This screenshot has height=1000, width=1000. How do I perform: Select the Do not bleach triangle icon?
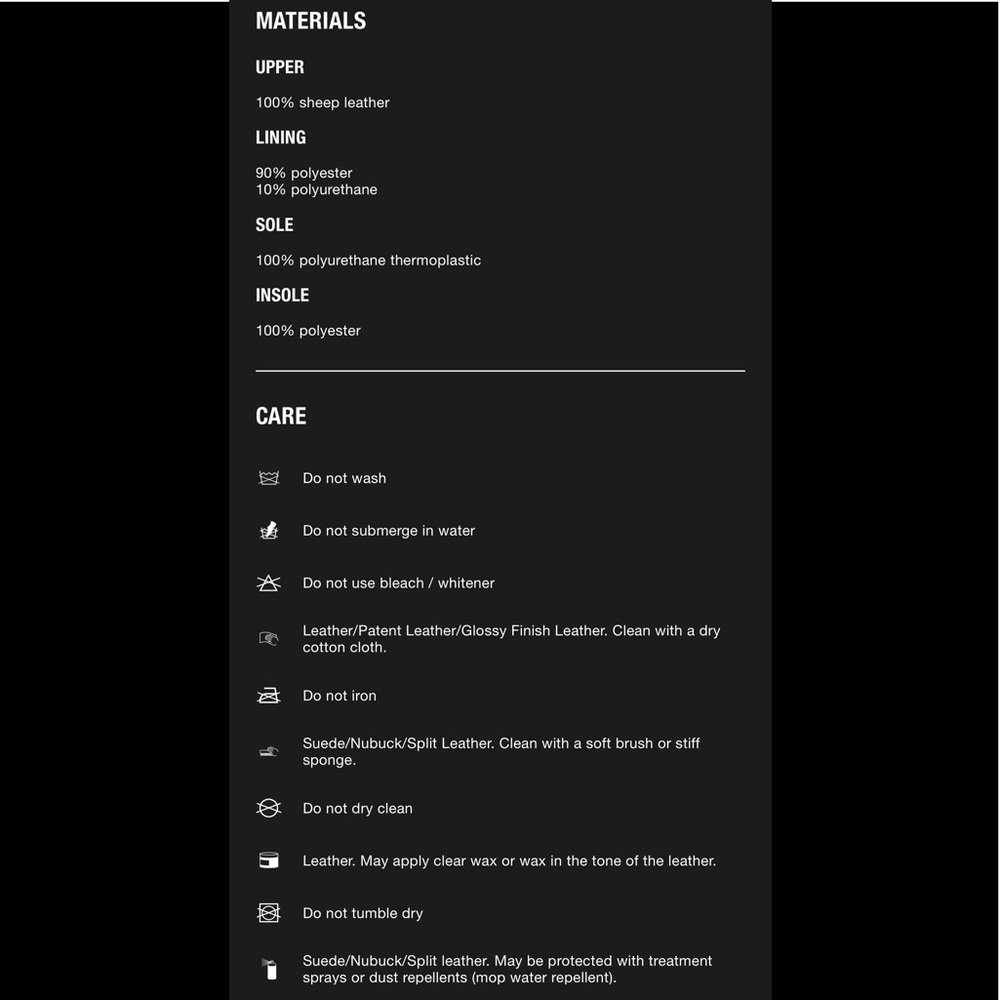[x=268, y=583]
